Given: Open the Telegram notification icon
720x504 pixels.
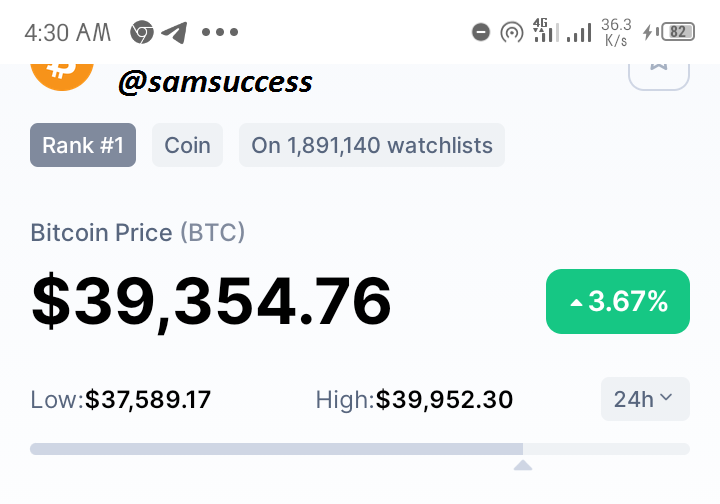Looking at the screenshot, I should pyautogui.click(x=174, y=33).
